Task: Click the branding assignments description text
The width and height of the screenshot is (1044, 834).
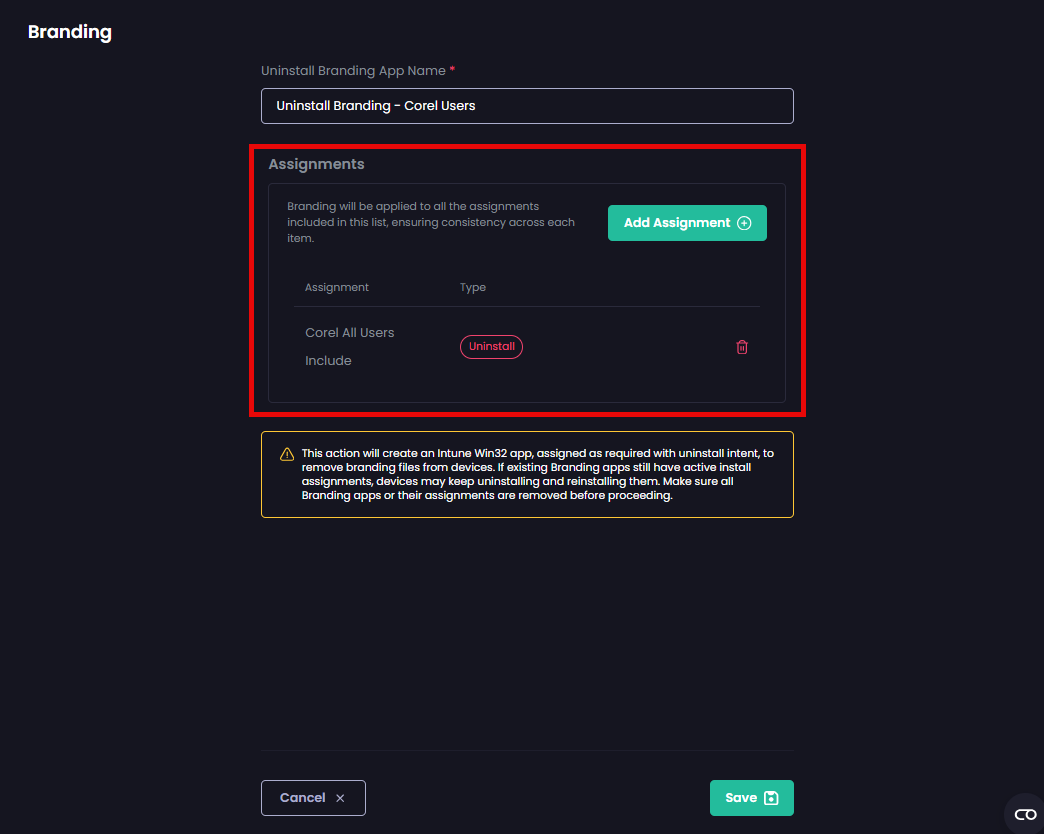Action: coord(431,222)
